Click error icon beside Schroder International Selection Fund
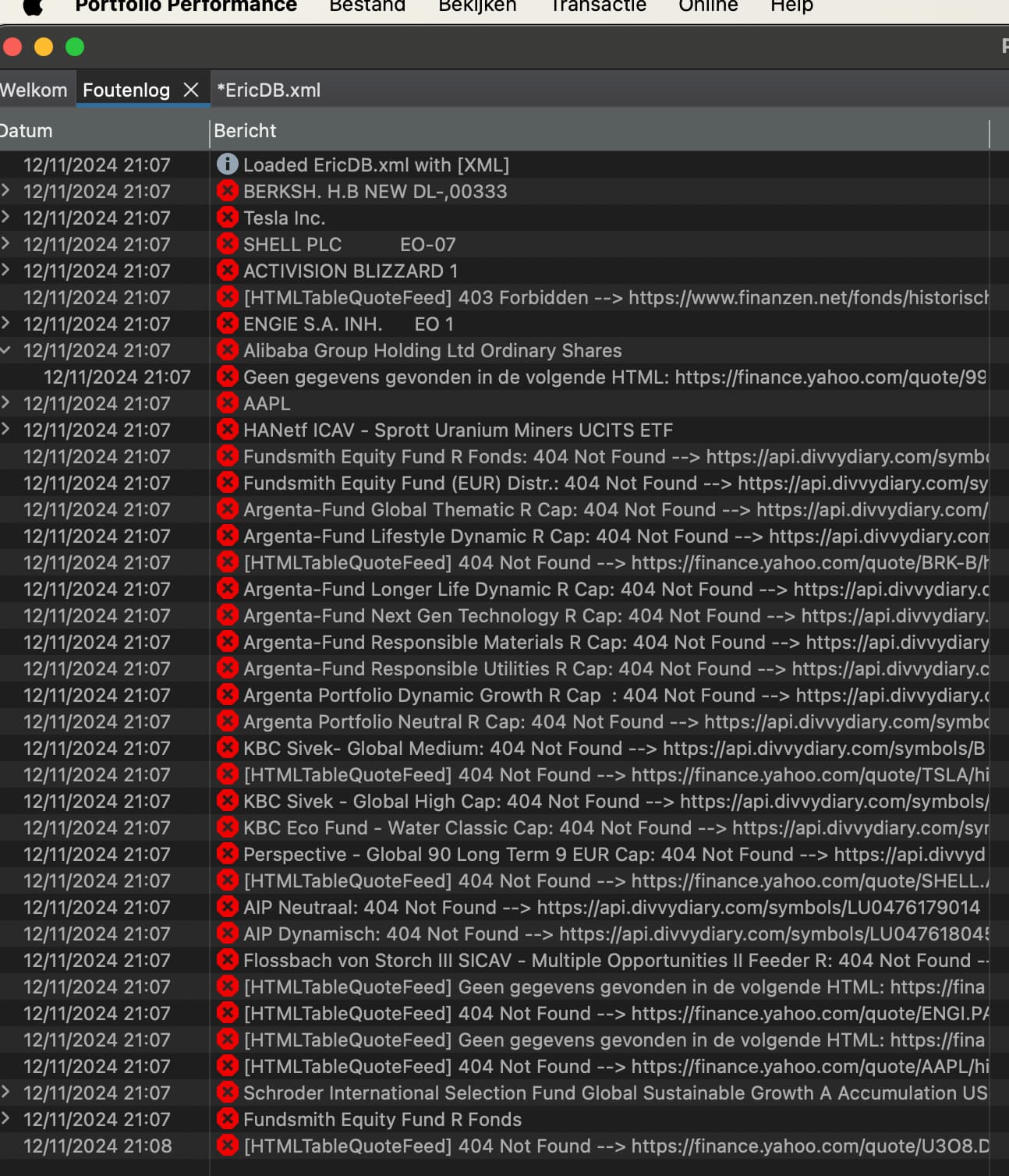 click(x=227, y=1092)
